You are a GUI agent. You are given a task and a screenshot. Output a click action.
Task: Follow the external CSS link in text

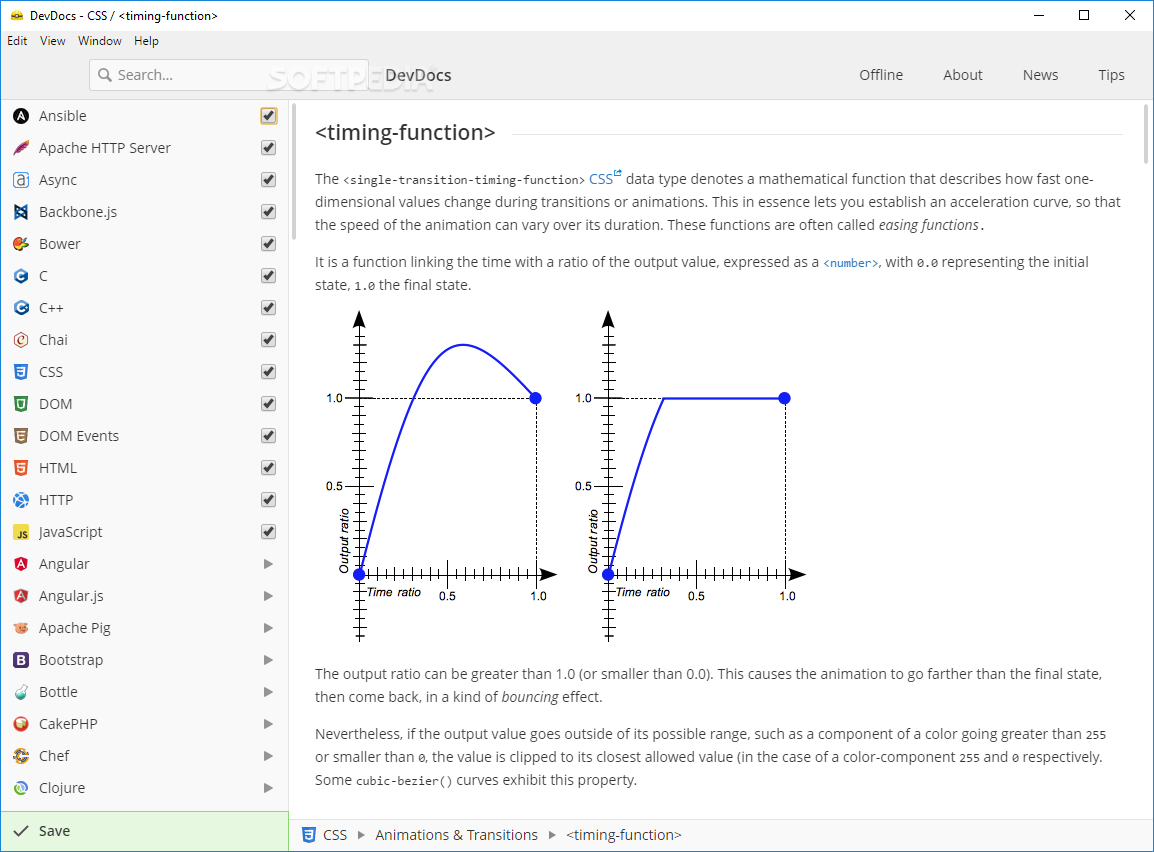(x=605, y=179)
